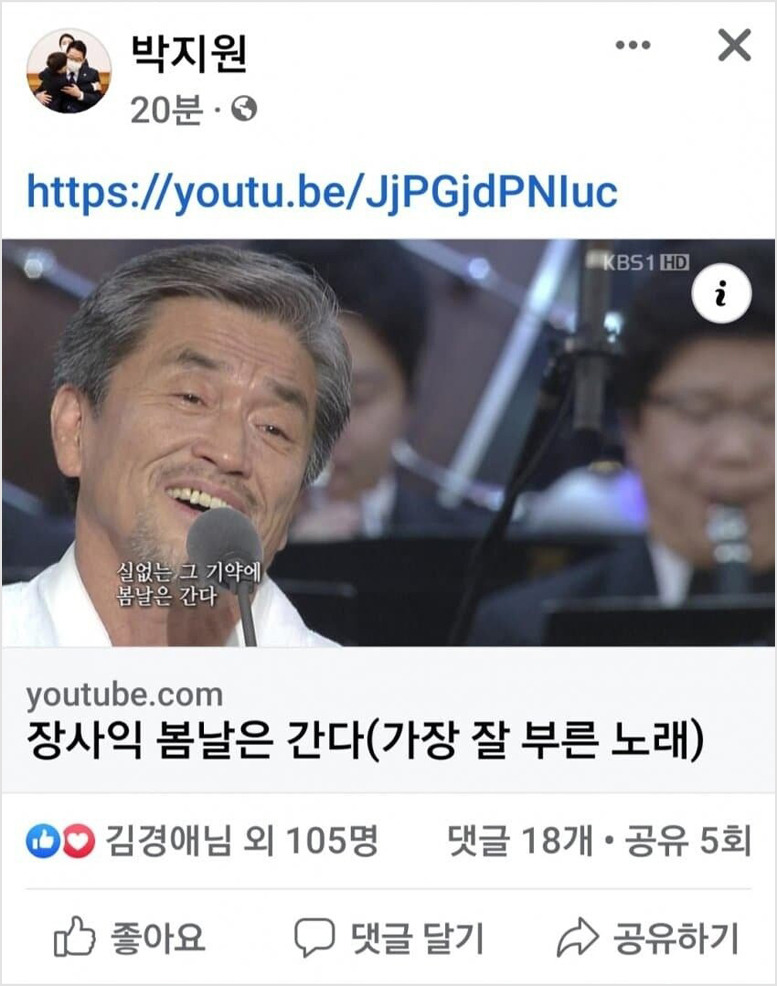Click the thumbs-up 좋아요 icon

coord(74,937)
